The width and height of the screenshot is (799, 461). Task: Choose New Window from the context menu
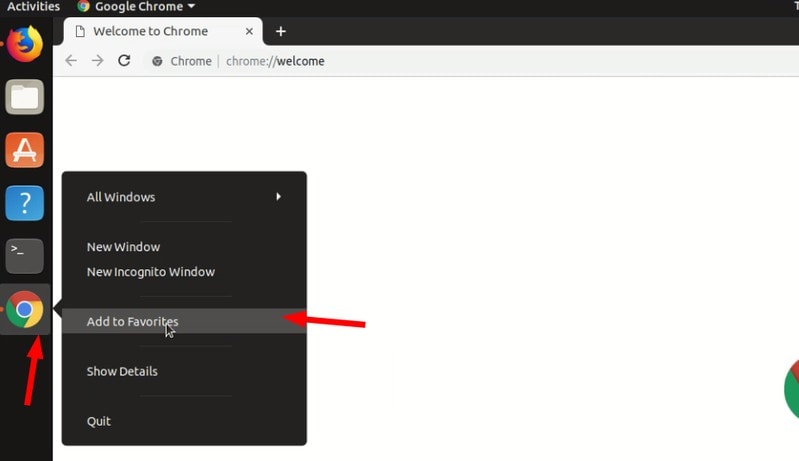click(x=184, y=247)
